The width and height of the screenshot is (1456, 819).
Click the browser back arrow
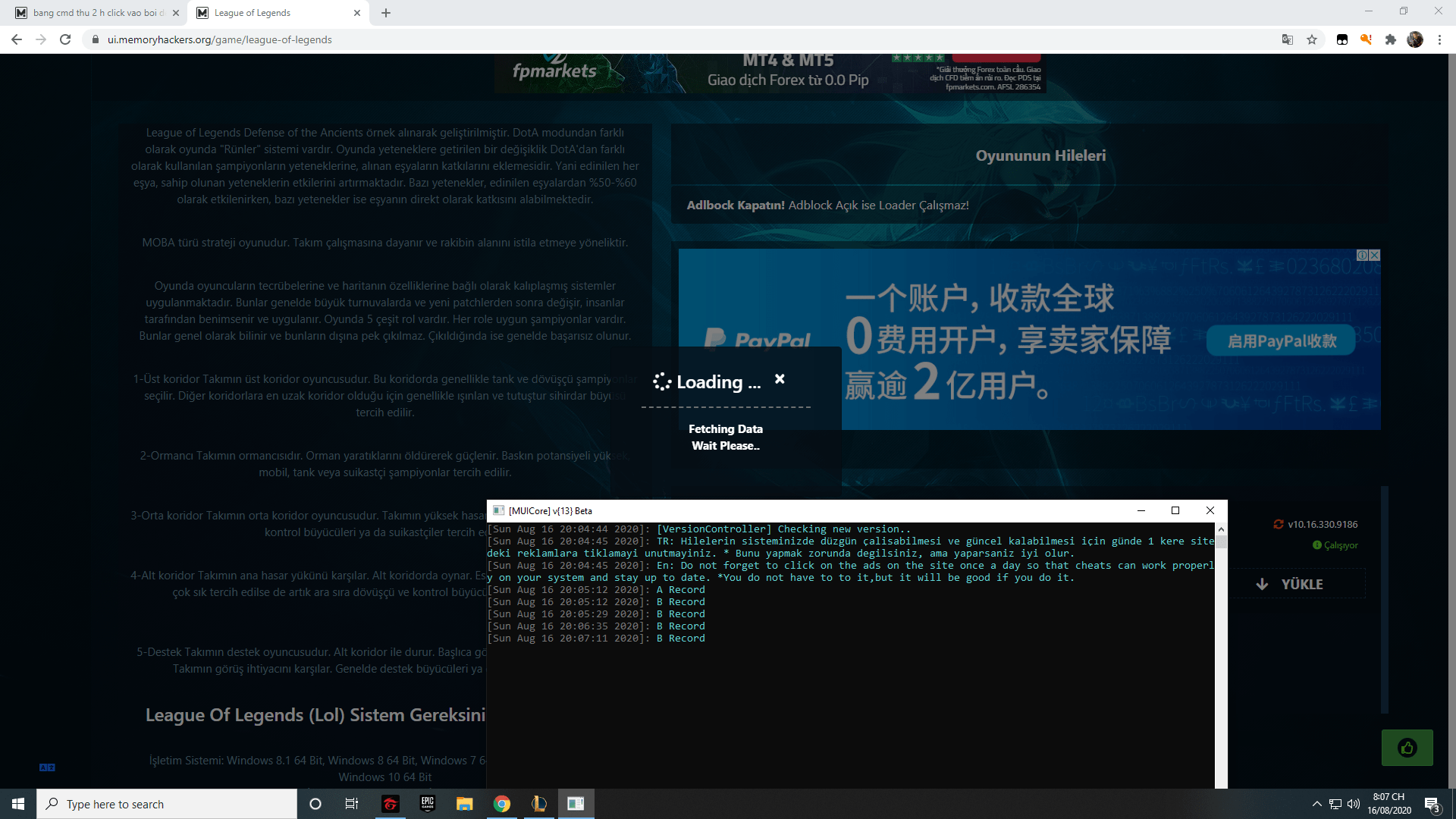coord(17,39)
